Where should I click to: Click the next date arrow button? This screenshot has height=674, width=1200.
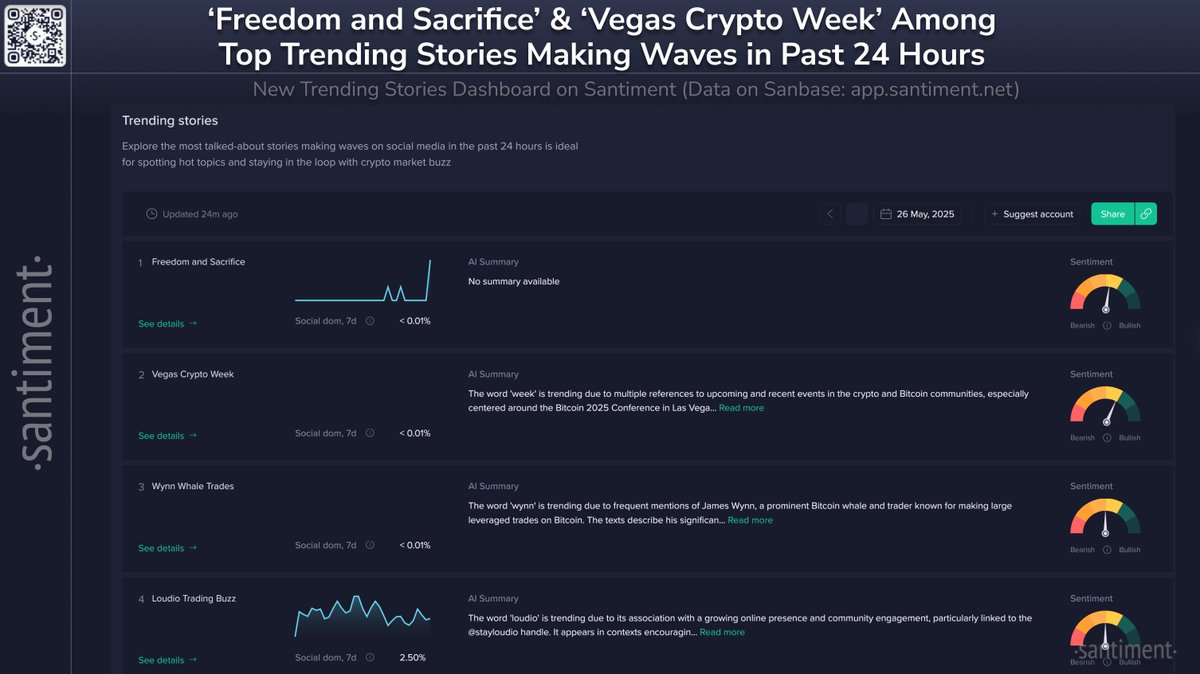pyautogui.click(x=857, y=214)
